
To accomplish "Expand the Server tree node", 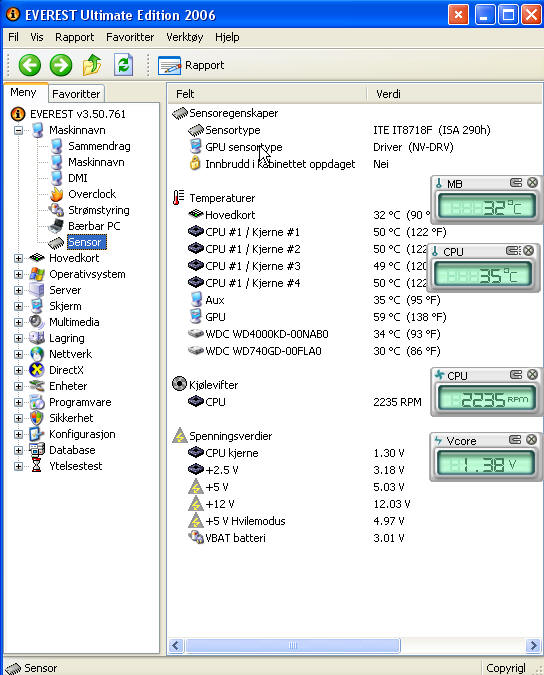I will pos(19,290).
